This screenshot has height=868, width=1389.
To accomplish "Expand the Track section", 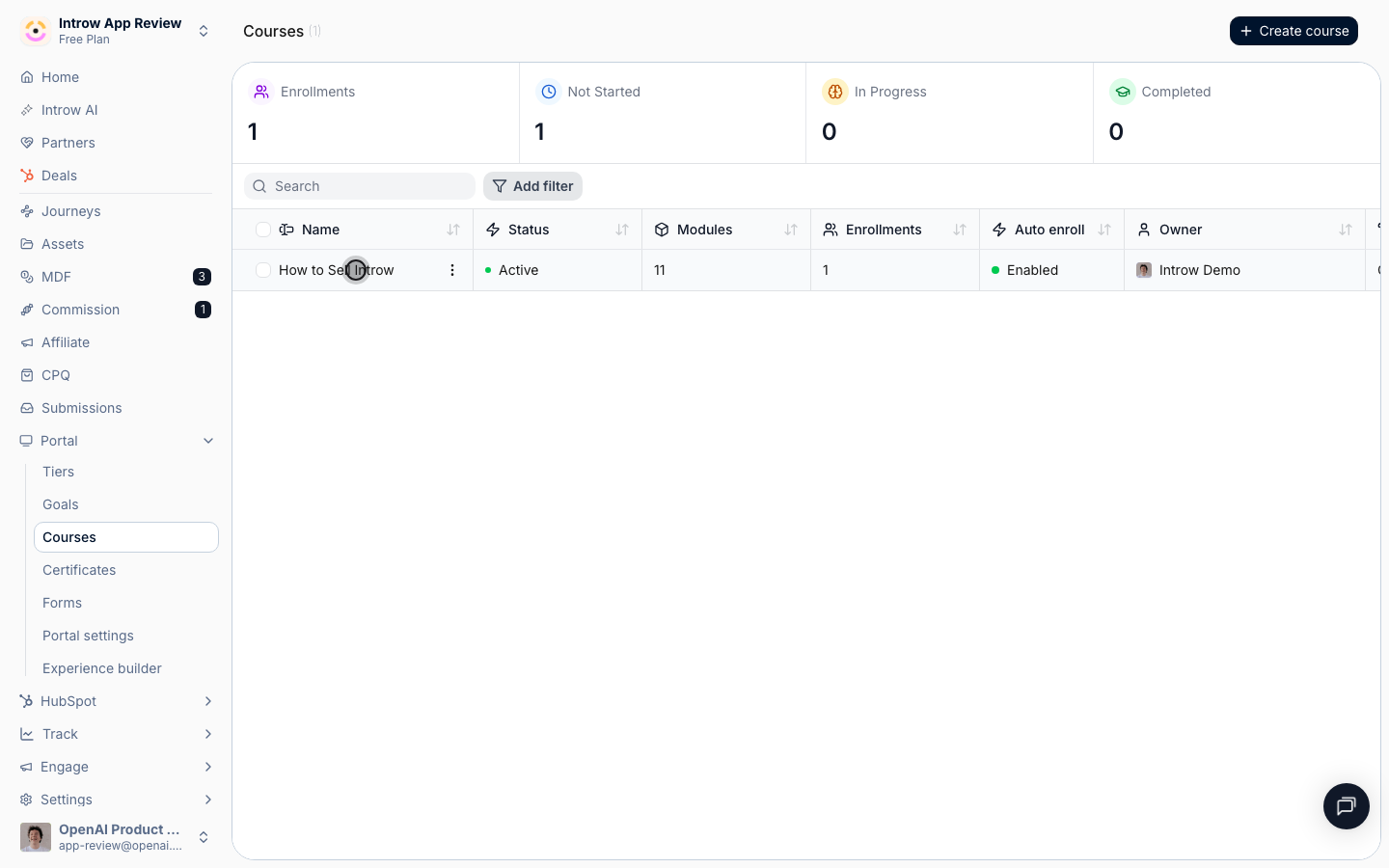I will pyautogui.click(x=208, y=734).
